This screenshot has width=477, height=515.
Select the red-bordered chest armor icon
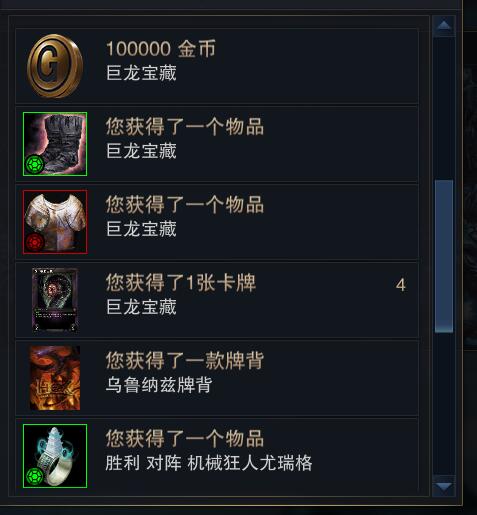tap(55, 222)
